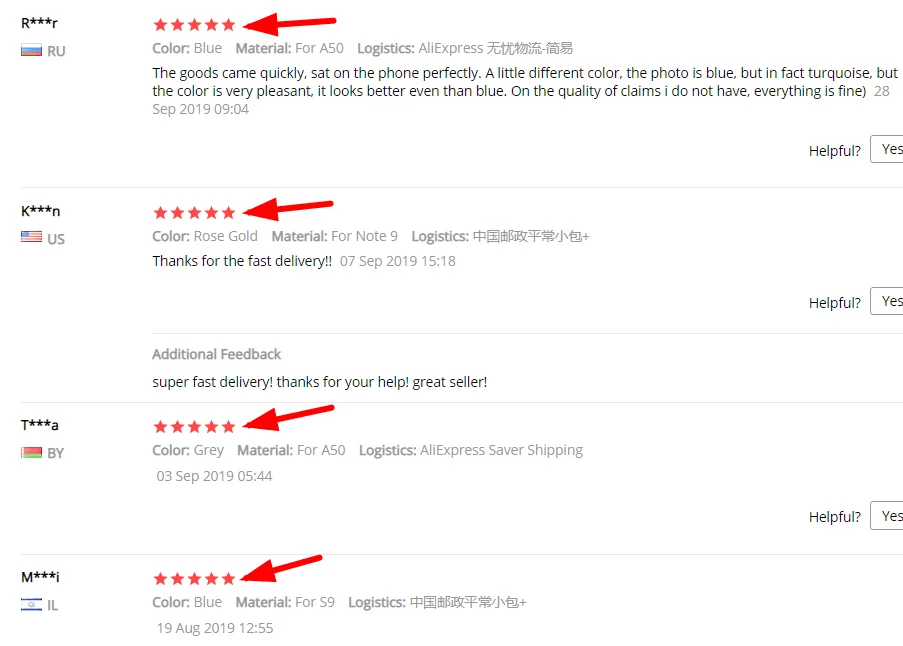The width and height of the screenshot is (903, 646).
Task: Click reviewer name R***r
Action: (x=39, y=23)
